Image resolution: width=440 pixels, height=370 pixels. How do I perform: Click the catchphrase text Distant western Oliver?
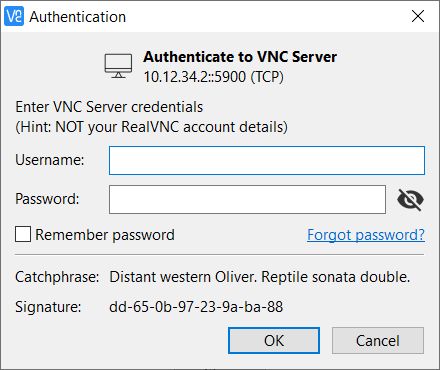click(183, 277)
